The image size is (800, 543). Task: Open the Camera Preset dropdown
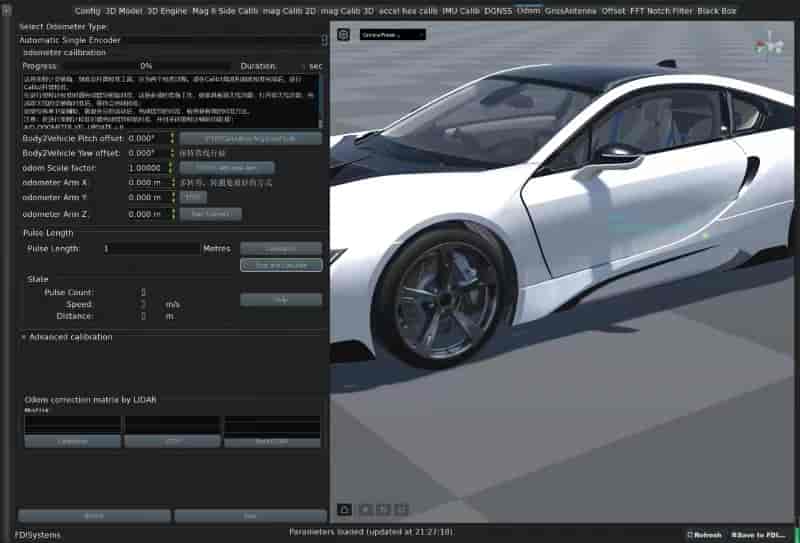point(393,34)
